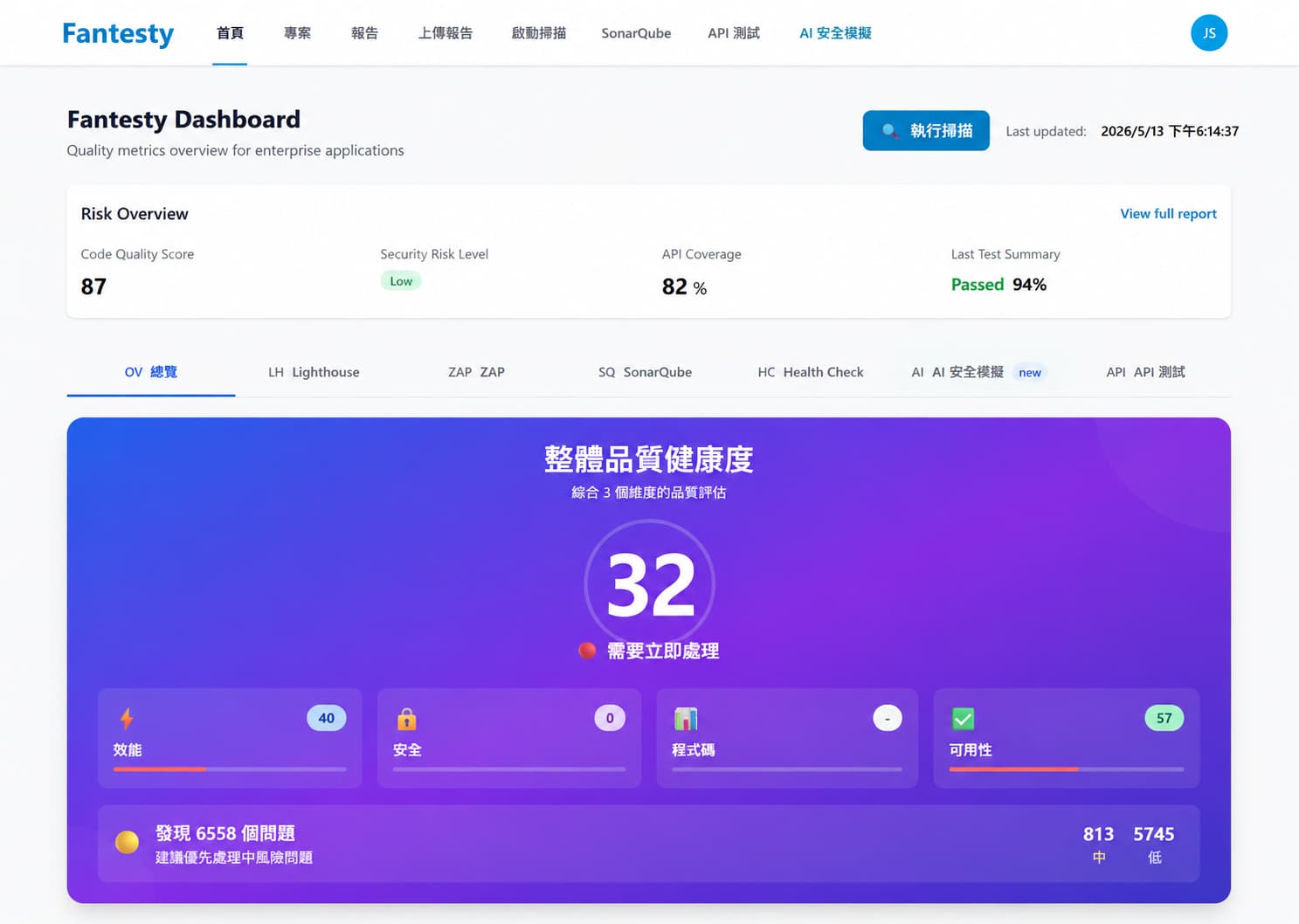This screenshot has width=1299, height=924.
Task: Switch to the SQ SonarQube tab
Action: [x=645, y=372]
